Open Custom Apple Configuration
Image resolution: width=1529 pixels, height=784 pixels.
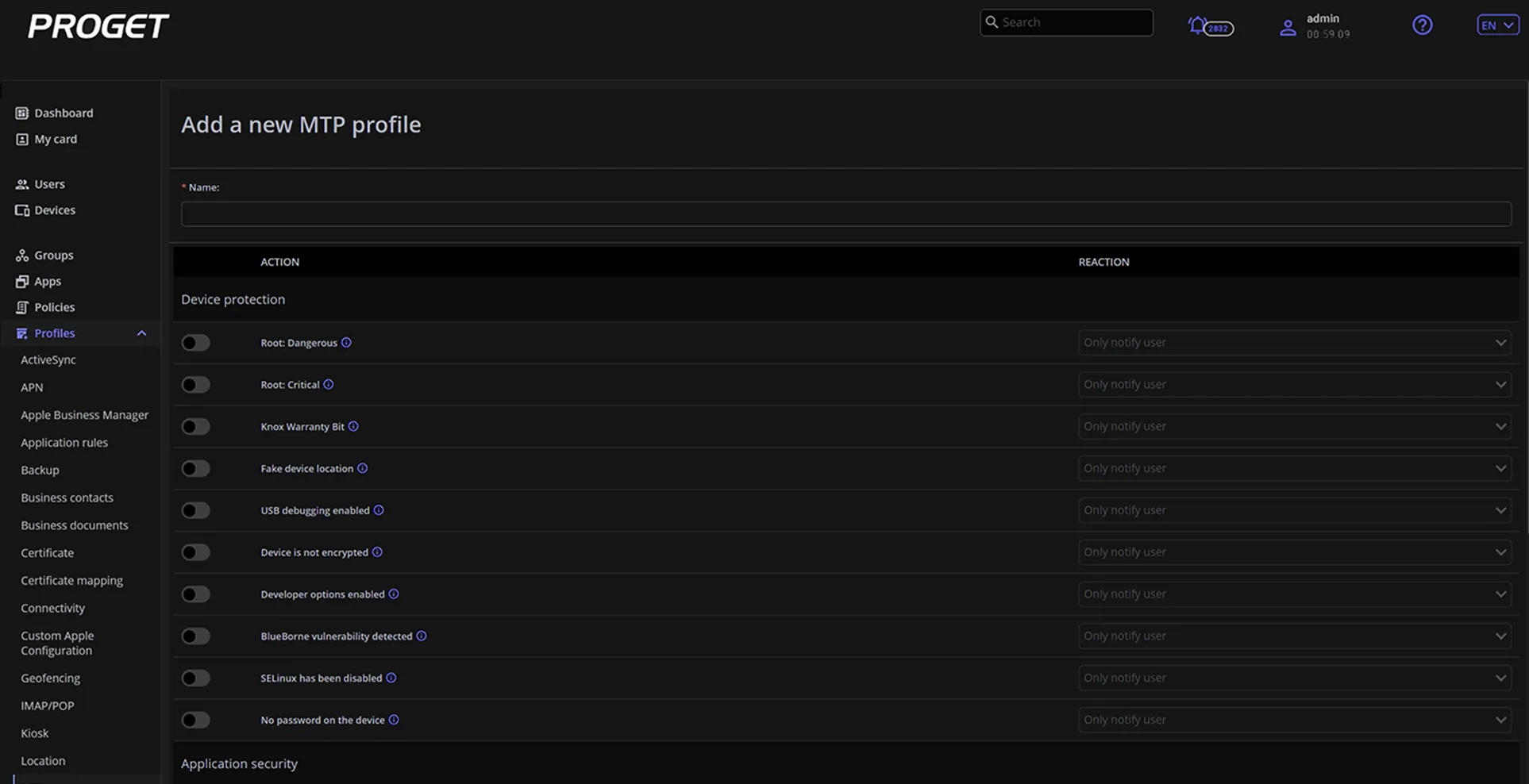[57, 643]
